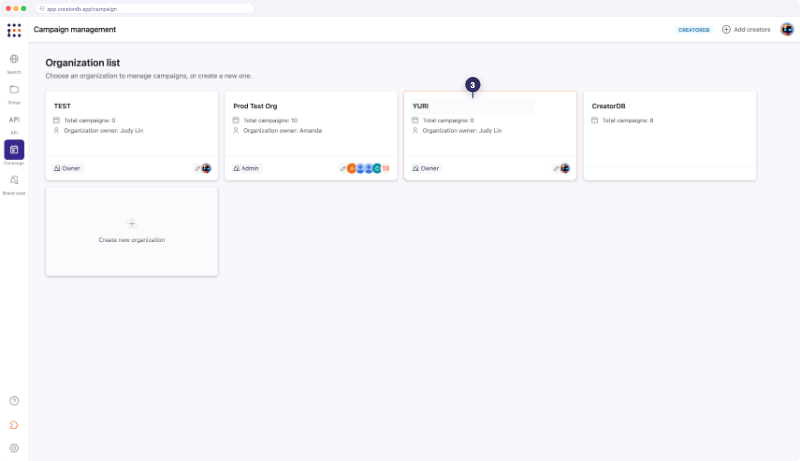Open settings gear in the sidebar
The image size is (800, 461).
14,448
